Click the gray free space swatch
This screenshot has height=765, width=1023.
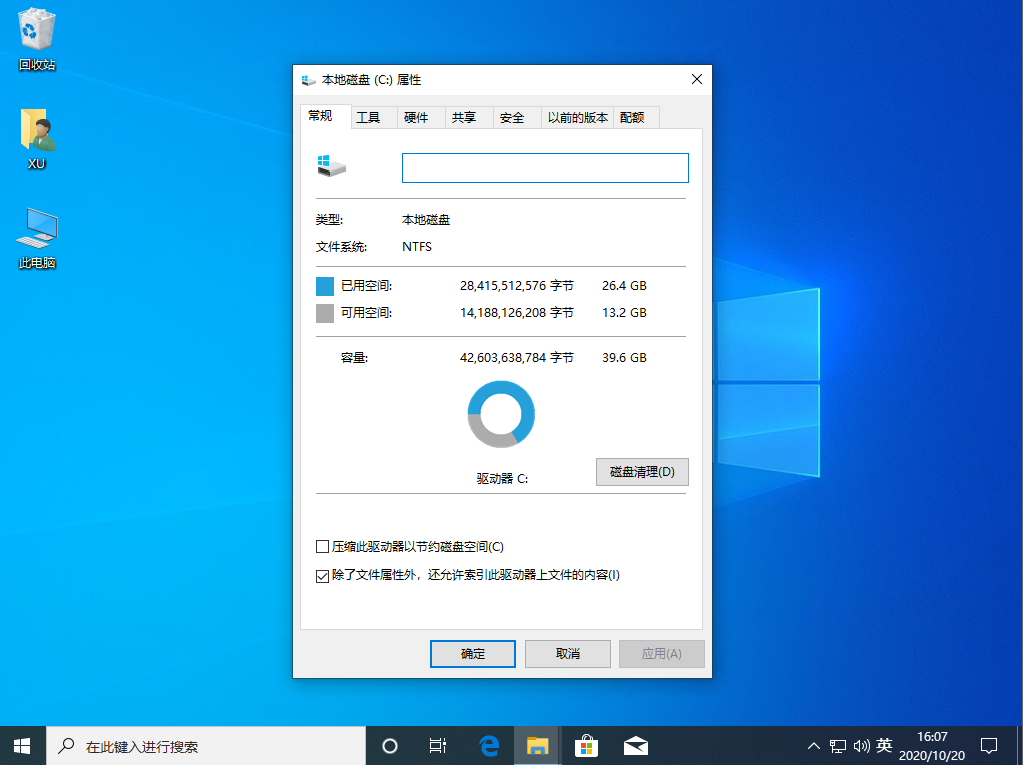point(325,313)
